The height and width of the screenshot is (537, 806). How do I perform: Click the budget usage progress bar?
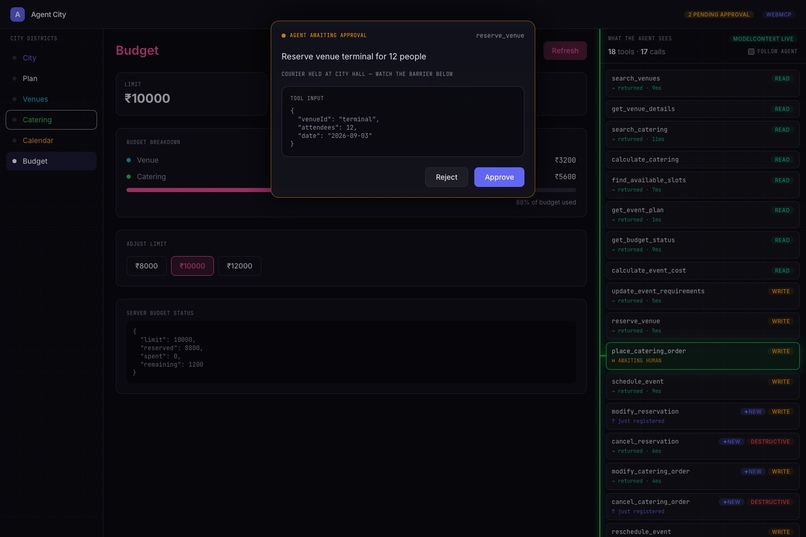coord(351,190)
